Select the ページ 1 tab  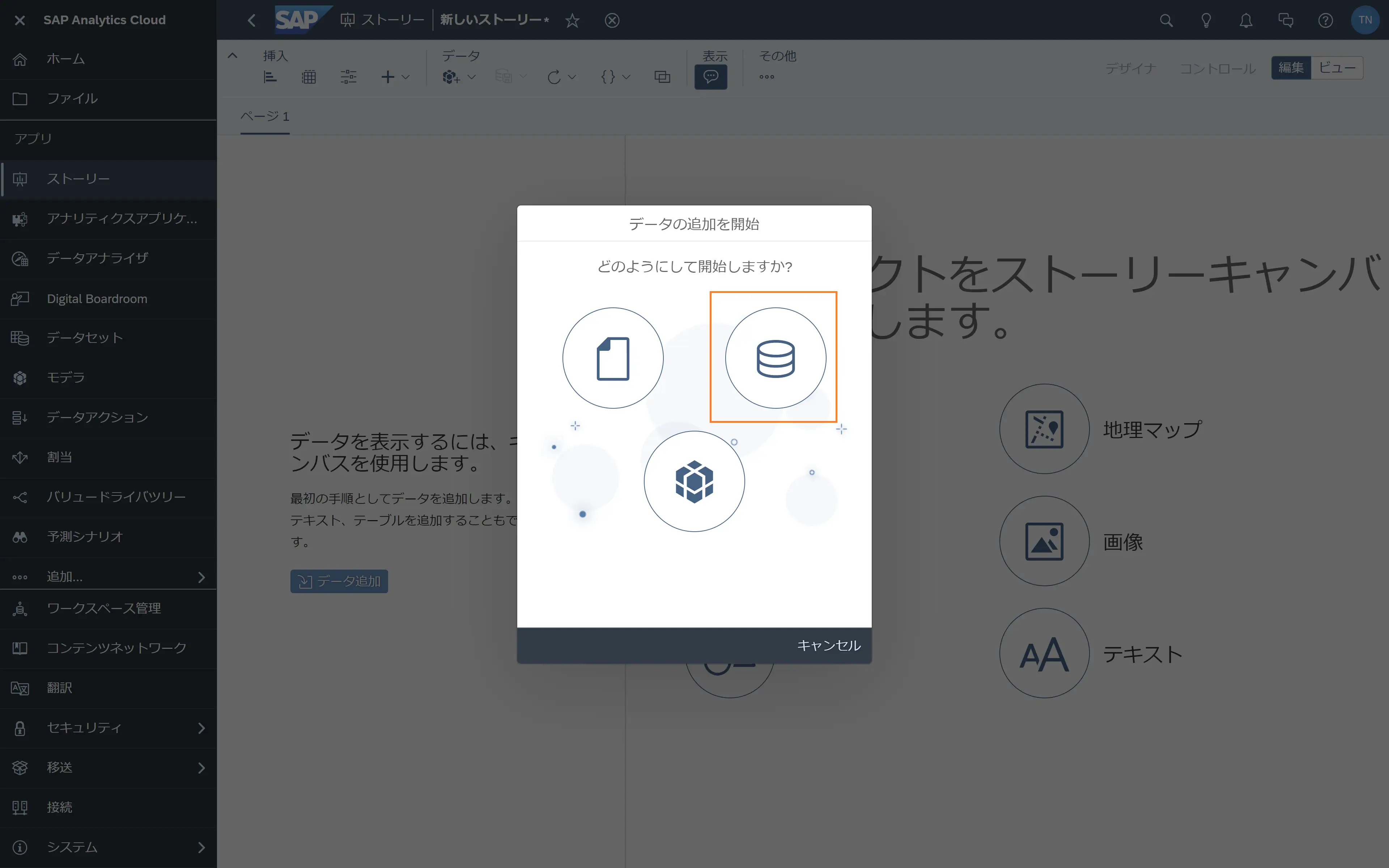point(265,116)
